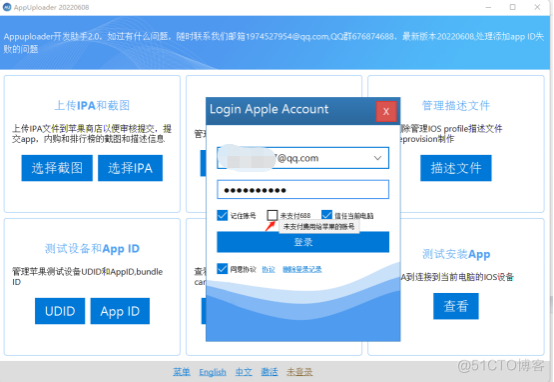Expand the Apple account email dropdown
Image resolution: width=554 pixels, height=382 pixels.
(x=377, y=158)
